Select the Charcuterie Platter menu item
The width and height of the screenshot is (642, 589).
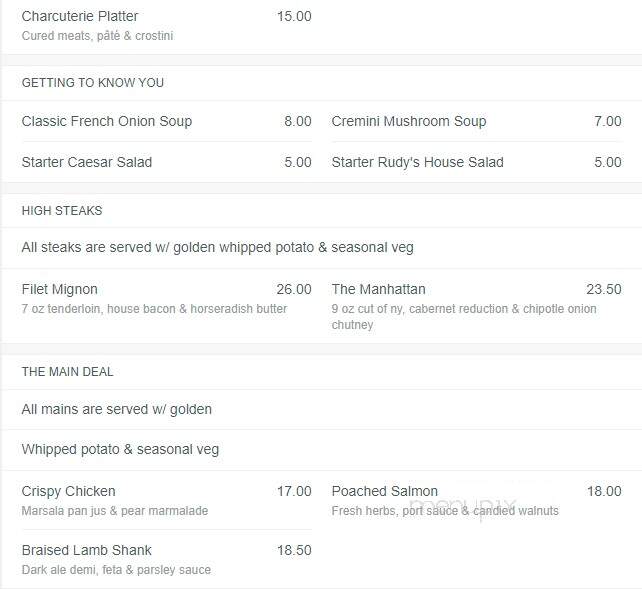[80, 16]
